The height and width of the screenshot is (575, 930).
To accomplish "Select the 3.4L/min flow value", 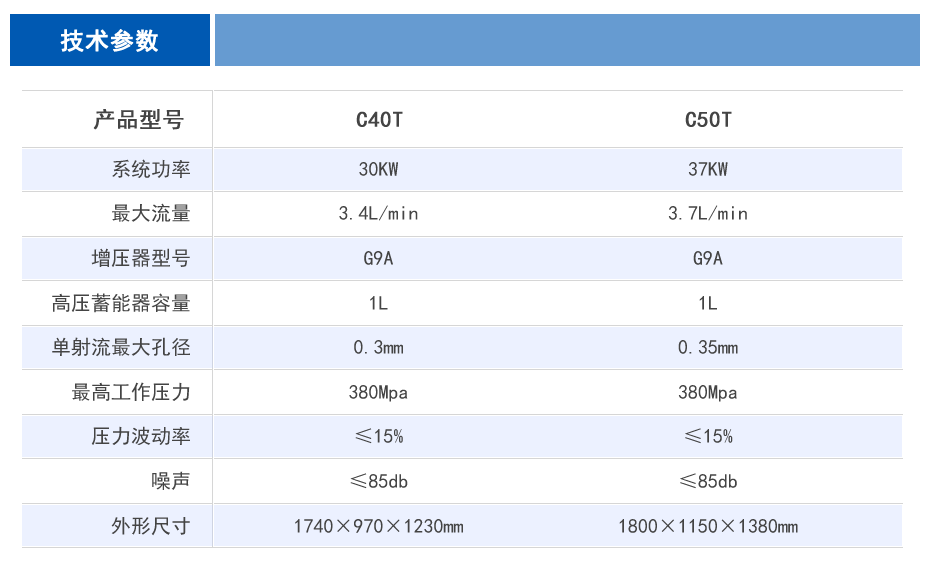I will (x=378, y=214).
